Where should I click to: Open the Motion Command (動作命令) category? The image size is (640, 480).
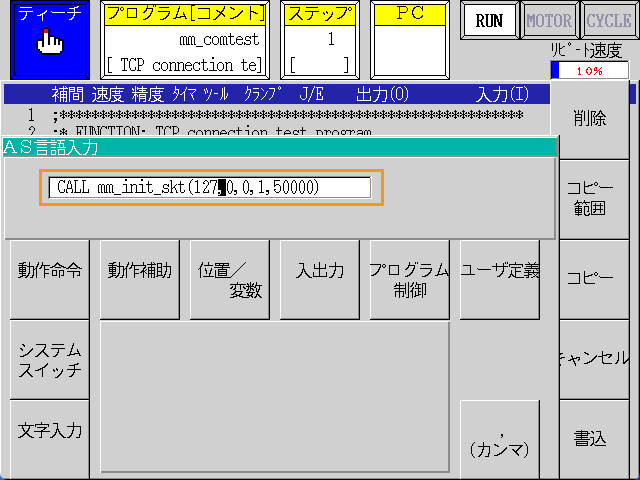coord(50,279)
